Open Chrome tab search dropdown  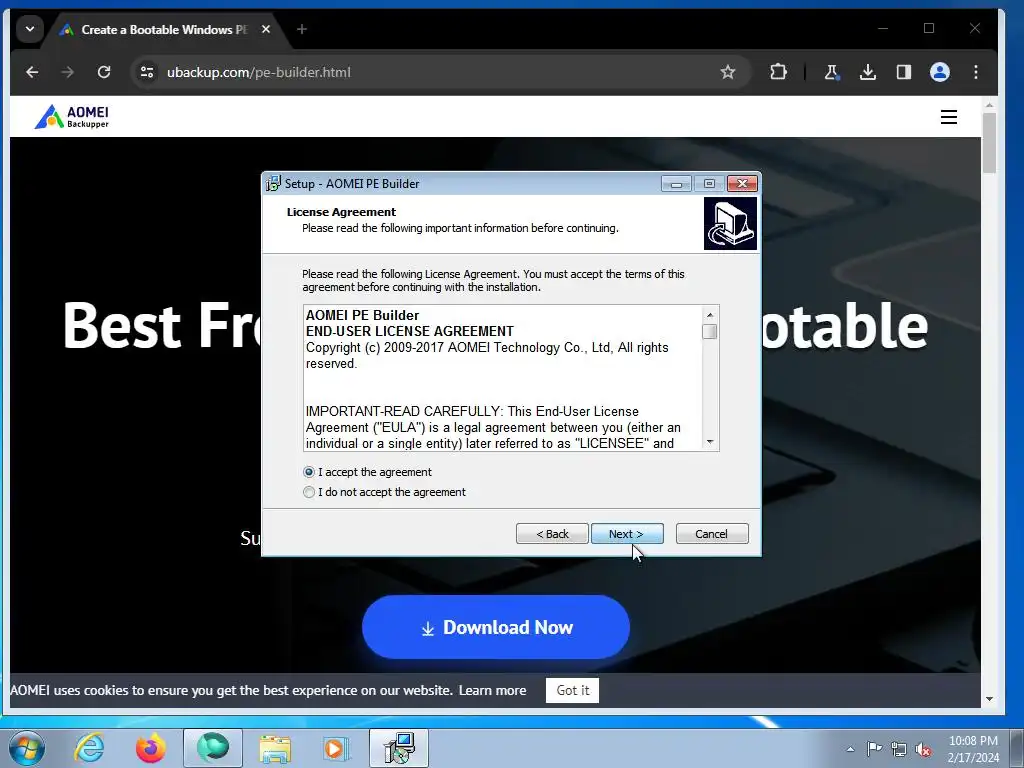coord(29,29)
